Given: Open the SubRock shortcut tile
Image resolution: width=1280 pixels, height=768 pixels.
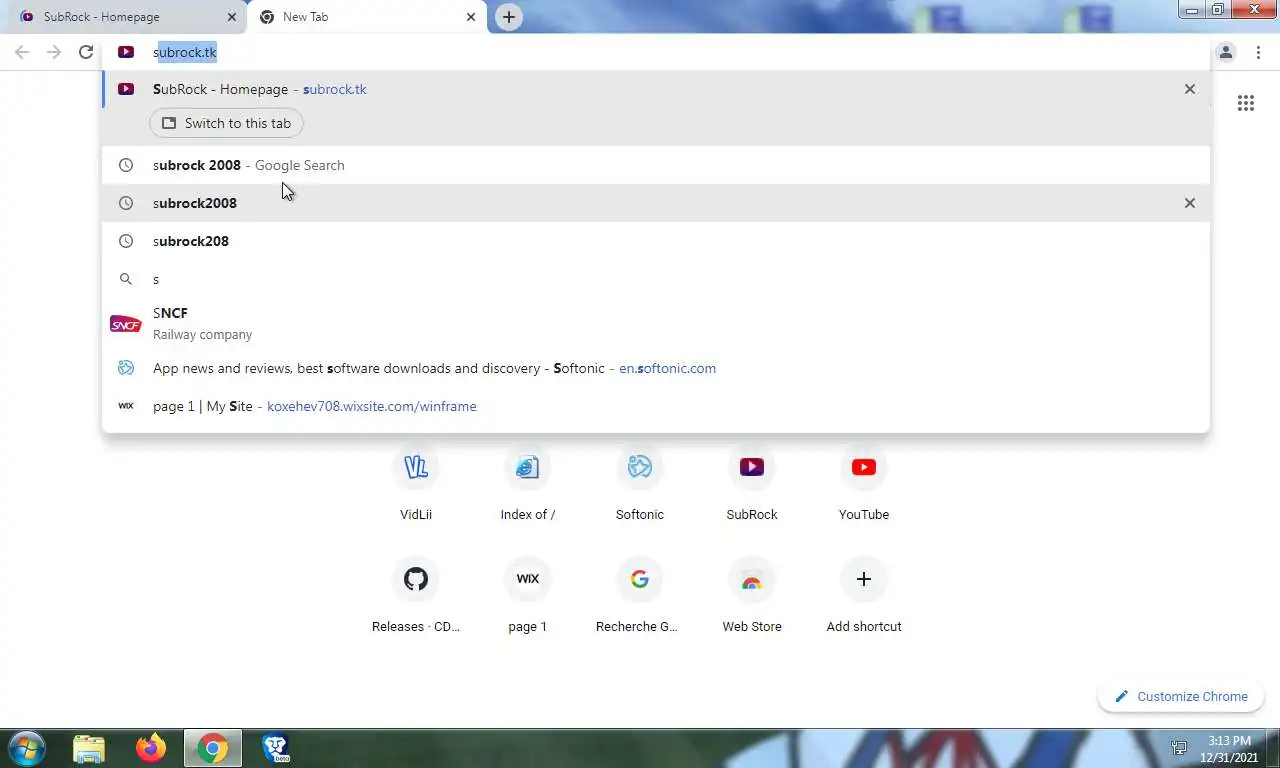Looking at the screenshot, I should (x=752, y=484).
